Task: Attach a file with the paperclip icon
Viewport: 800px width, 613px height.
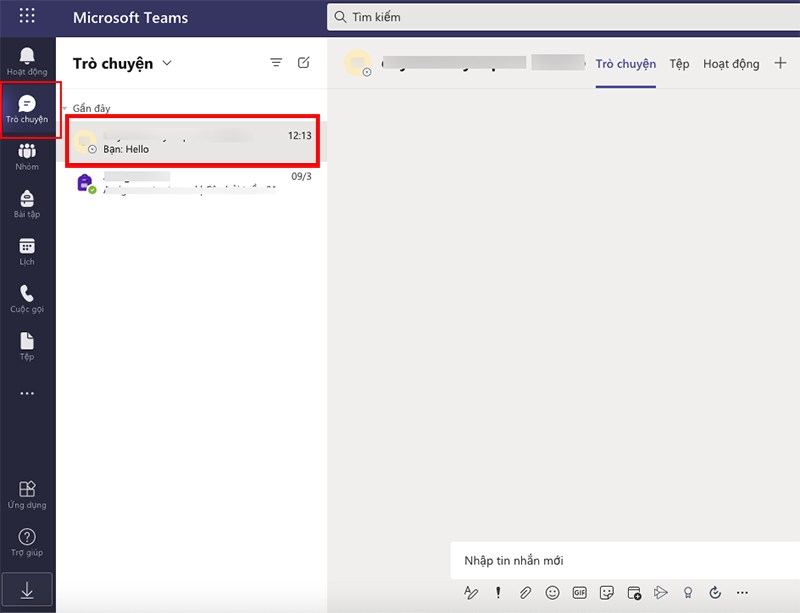Action: point(525,591)
